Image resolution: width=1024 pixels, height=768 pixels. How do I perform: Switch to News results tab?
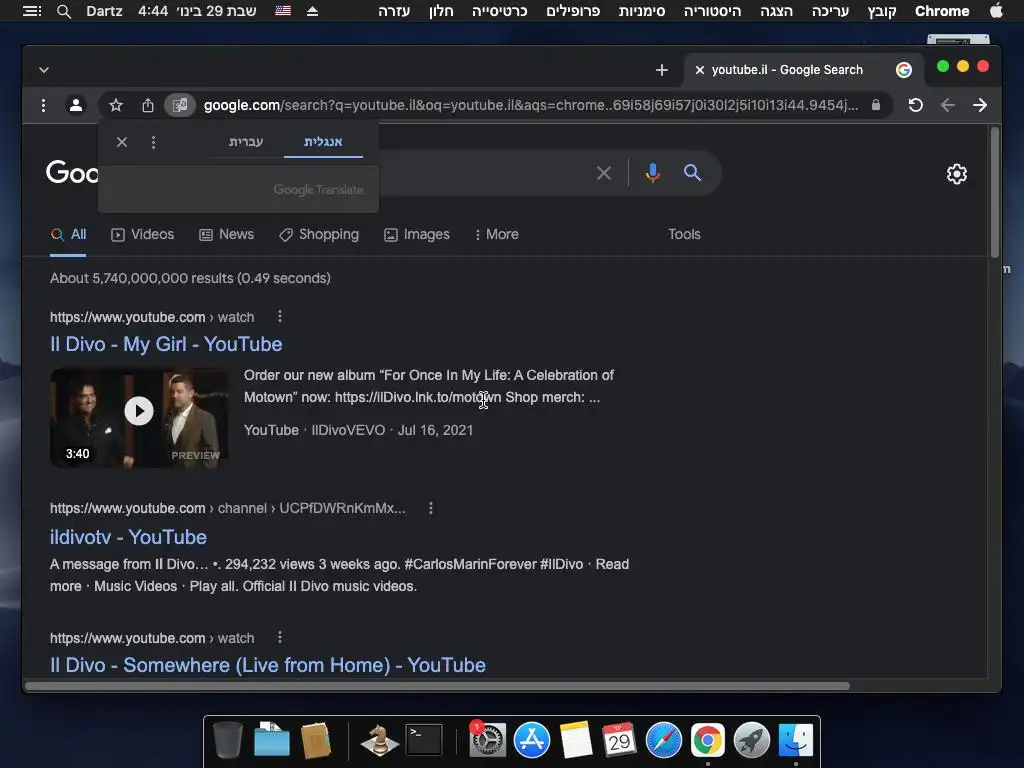coord(227,234)
